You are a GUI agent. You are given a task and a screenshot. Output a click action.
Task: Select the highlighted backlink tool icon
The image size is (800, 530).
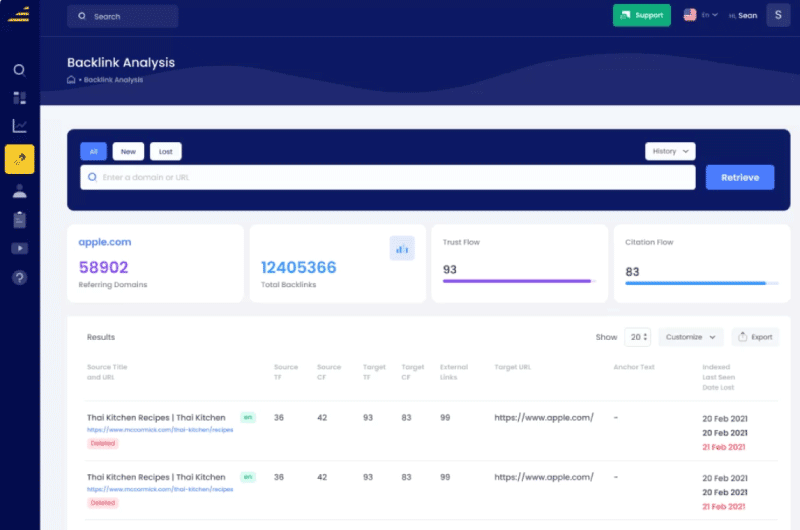point(19,159)
